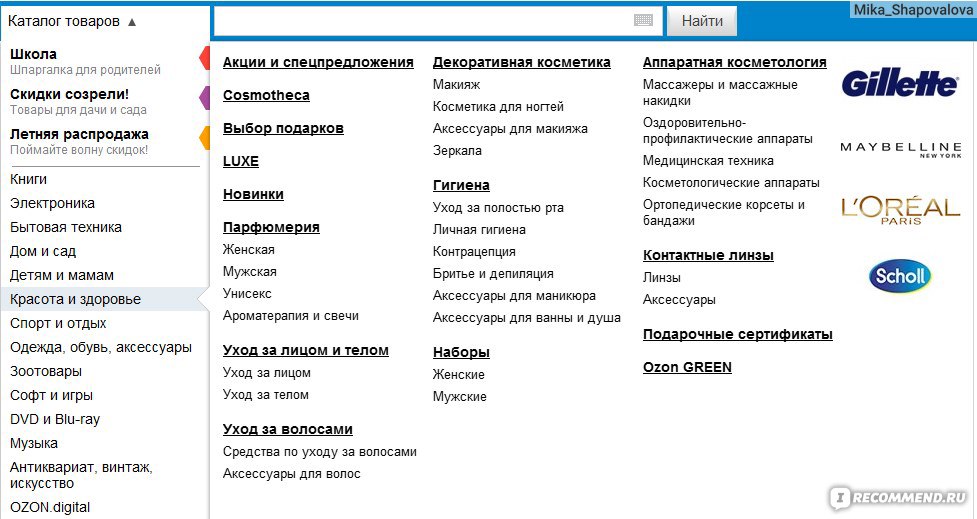Open the Контрацепция link

[474, 252]
